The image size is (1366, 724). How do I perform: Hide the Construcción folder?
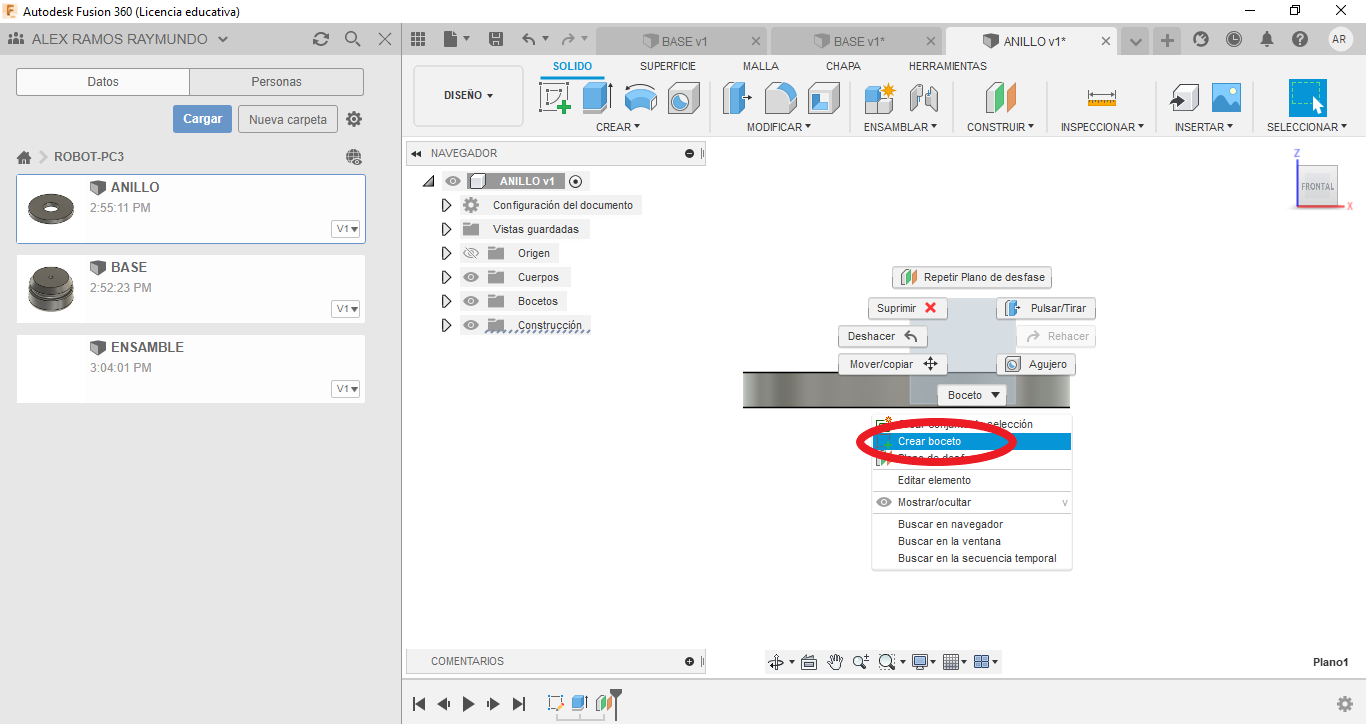coord(472,325)
